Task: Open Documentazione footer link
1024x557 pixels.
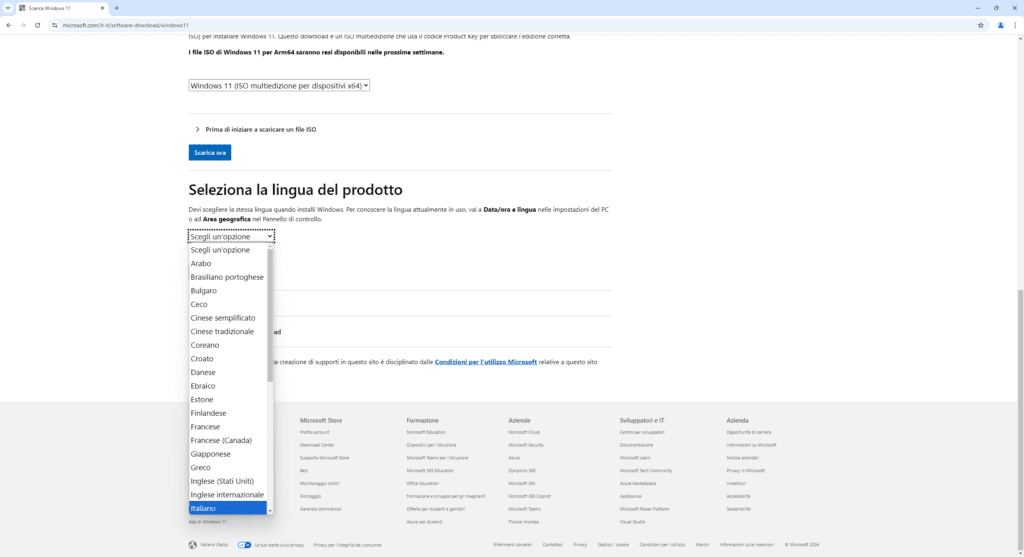Action: click(636, 445)
